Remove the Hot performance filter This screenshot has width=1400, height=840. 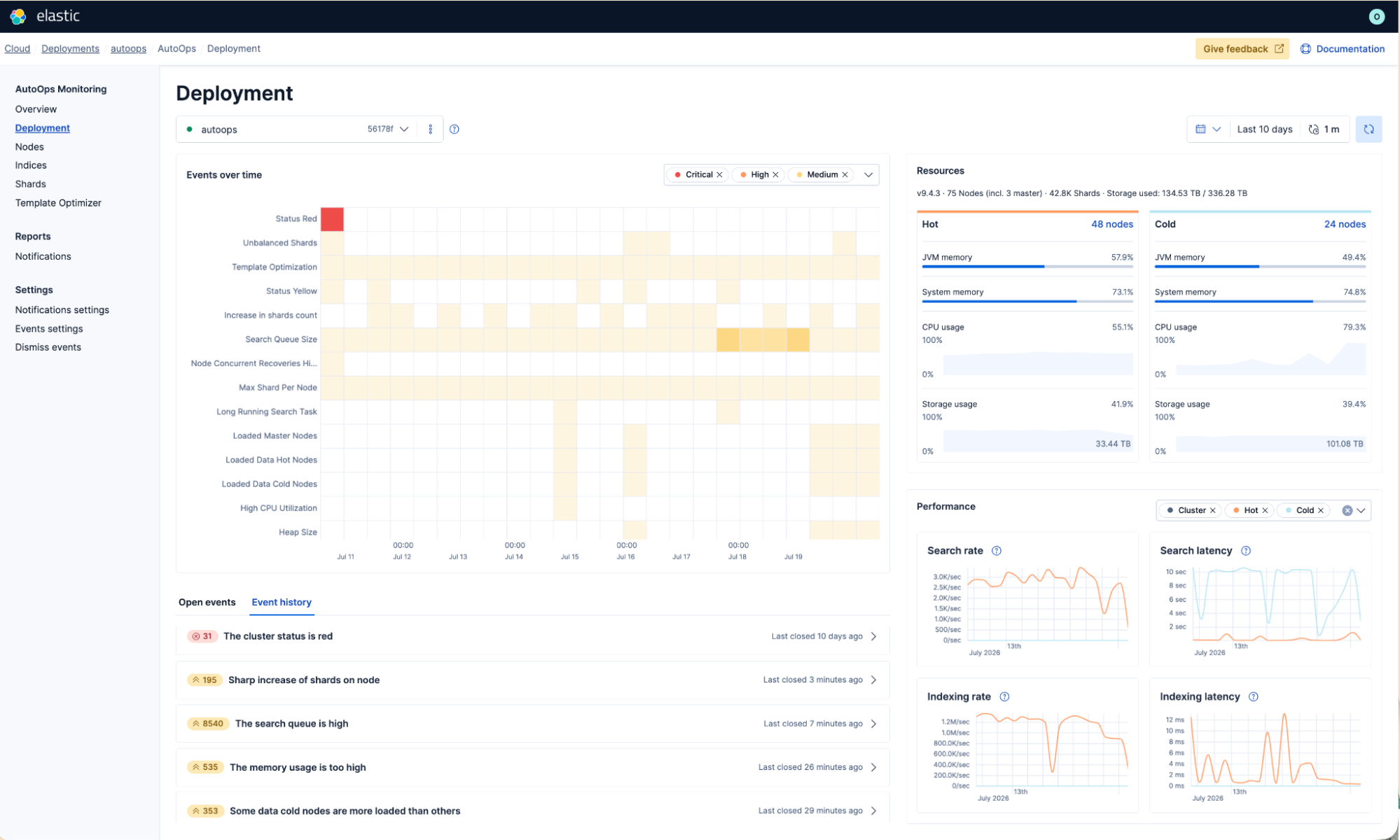(1265, 510)
